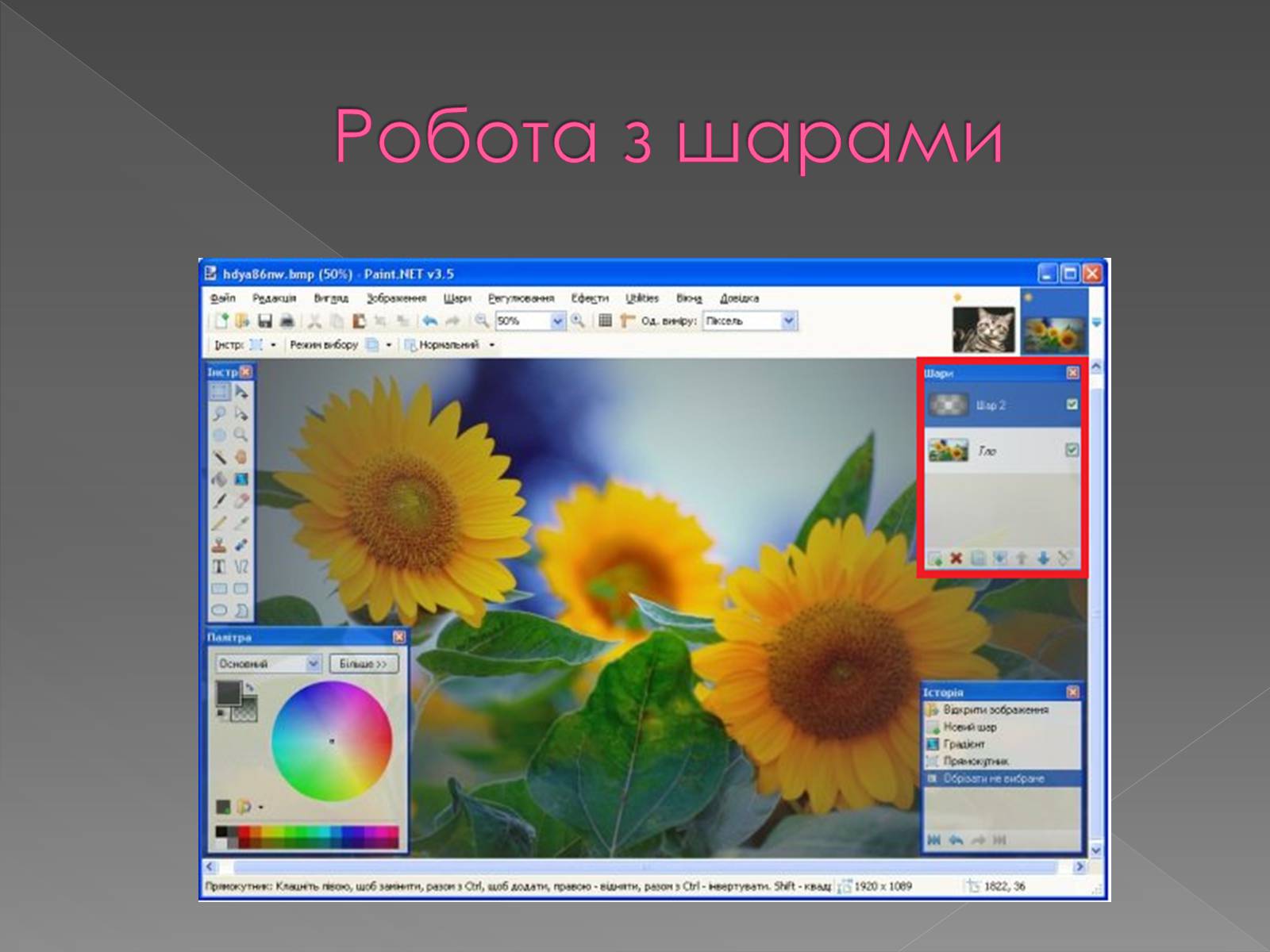
Task: Select the Move Selection tool
Action: coord(241,414)
